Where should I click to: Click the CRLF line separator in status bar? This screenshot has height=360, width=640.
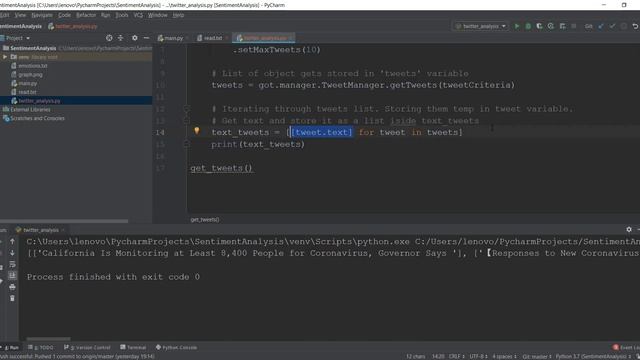456,356
